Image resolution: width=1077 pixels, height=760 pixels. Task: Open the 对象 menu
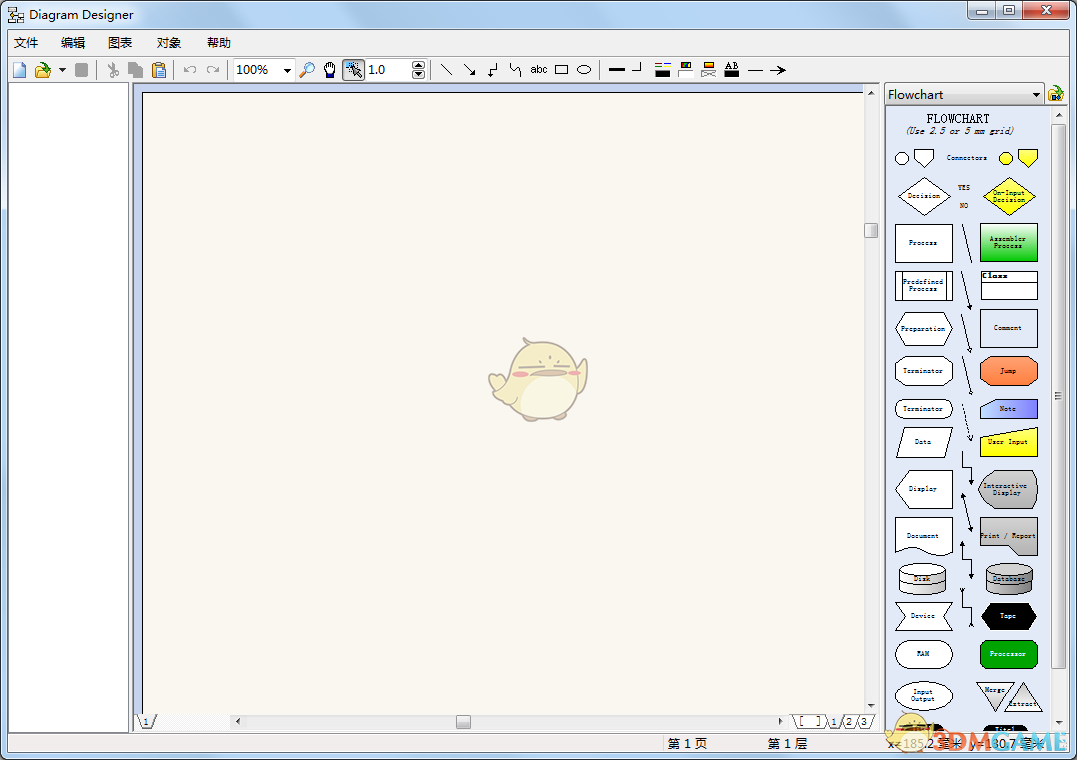169,43
